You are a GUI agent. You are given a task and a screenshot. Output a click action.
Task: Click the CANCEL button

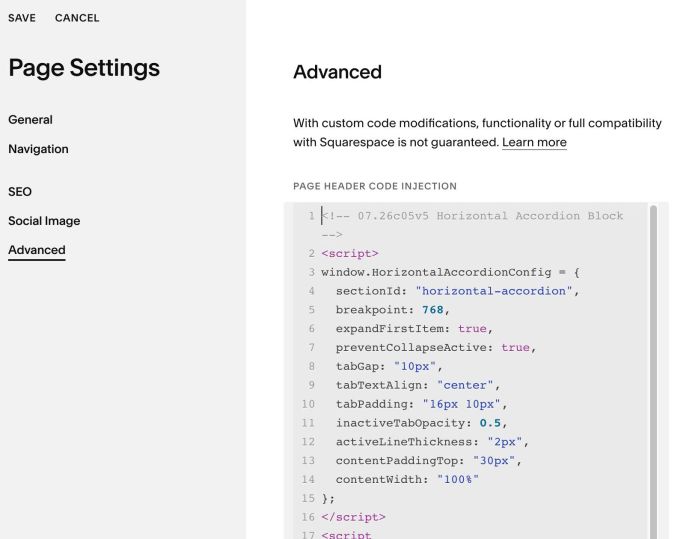(77, 18)
